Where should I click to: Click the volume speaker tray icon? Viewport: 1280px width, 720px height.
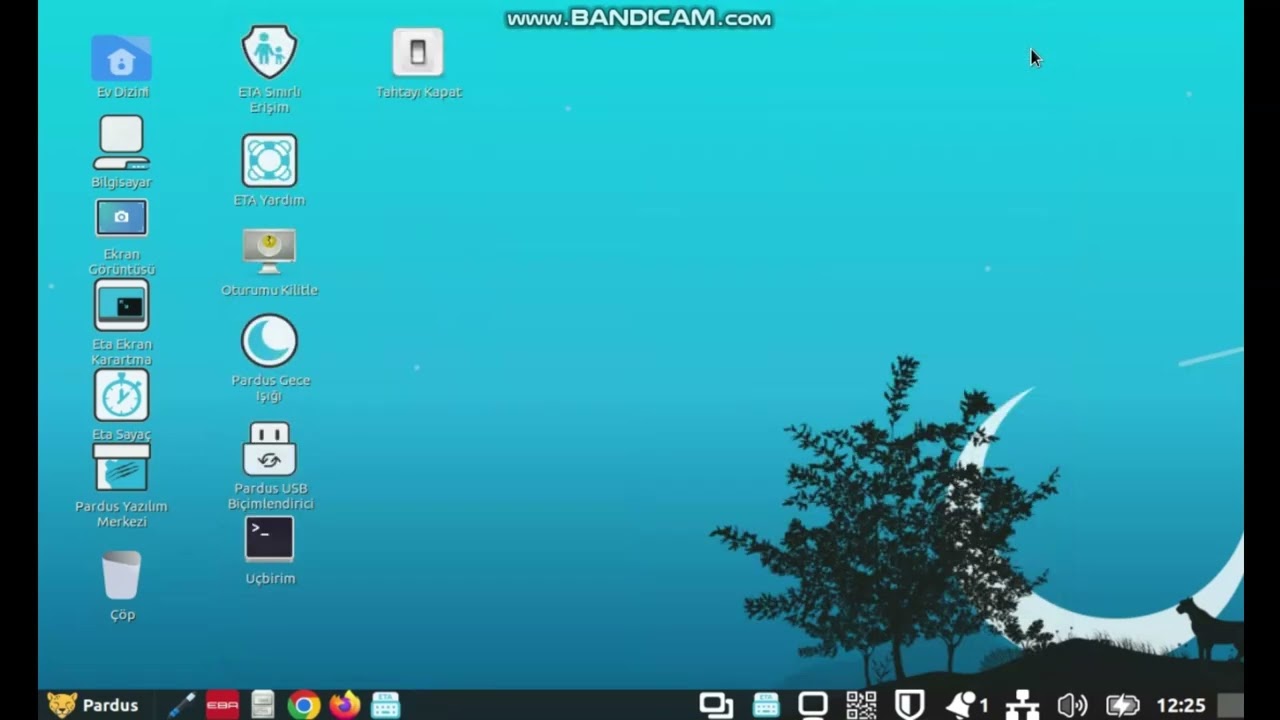tap(1072, 705)
